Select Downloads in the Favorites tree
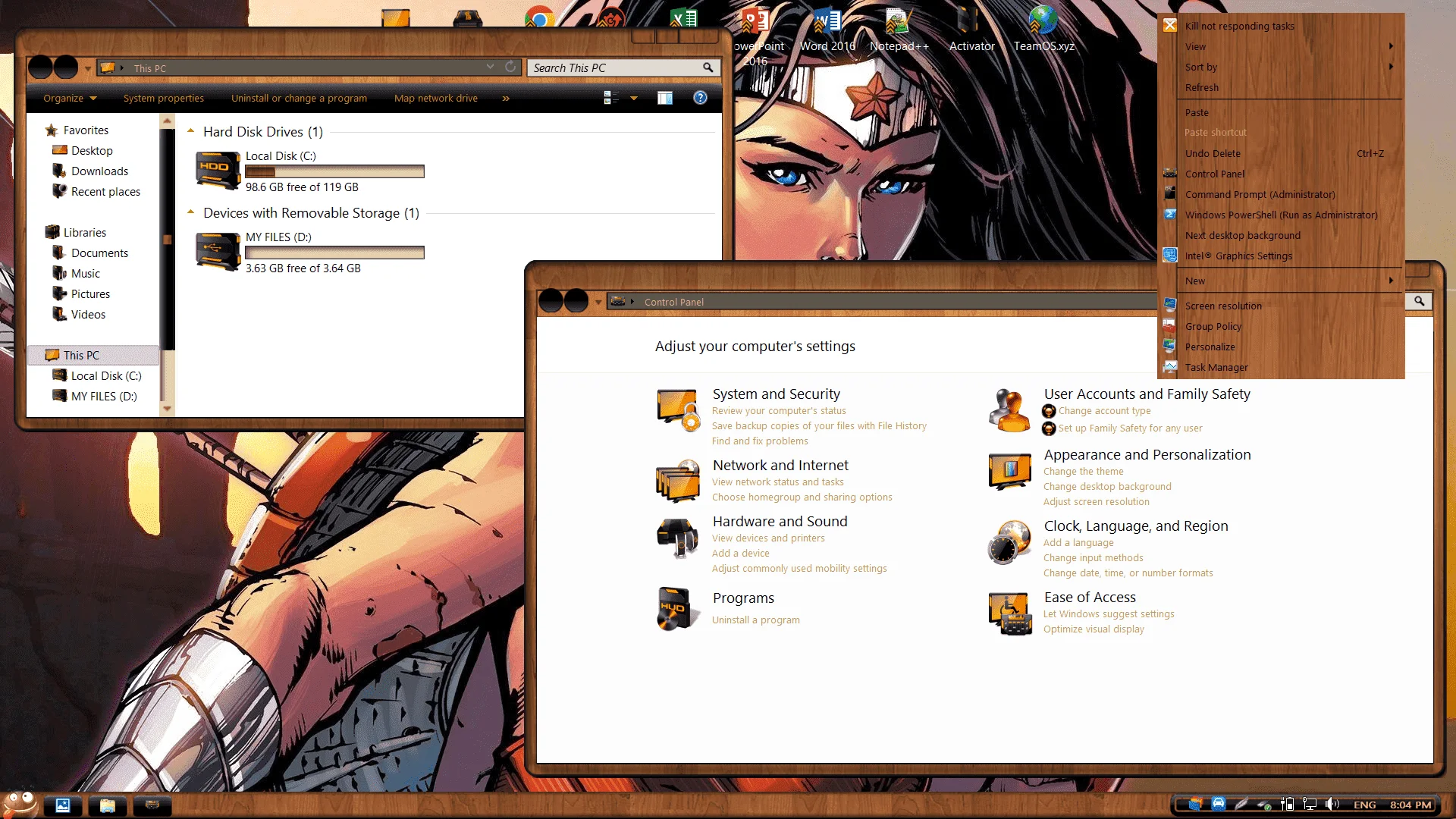This screenshot has width=1456, height=819. pyautogui.click(x=99, y=171)
